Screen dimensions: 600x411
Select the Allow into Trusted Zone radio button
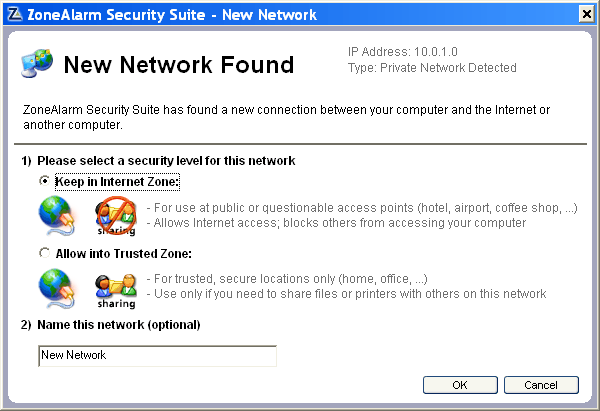pos(44,253)
